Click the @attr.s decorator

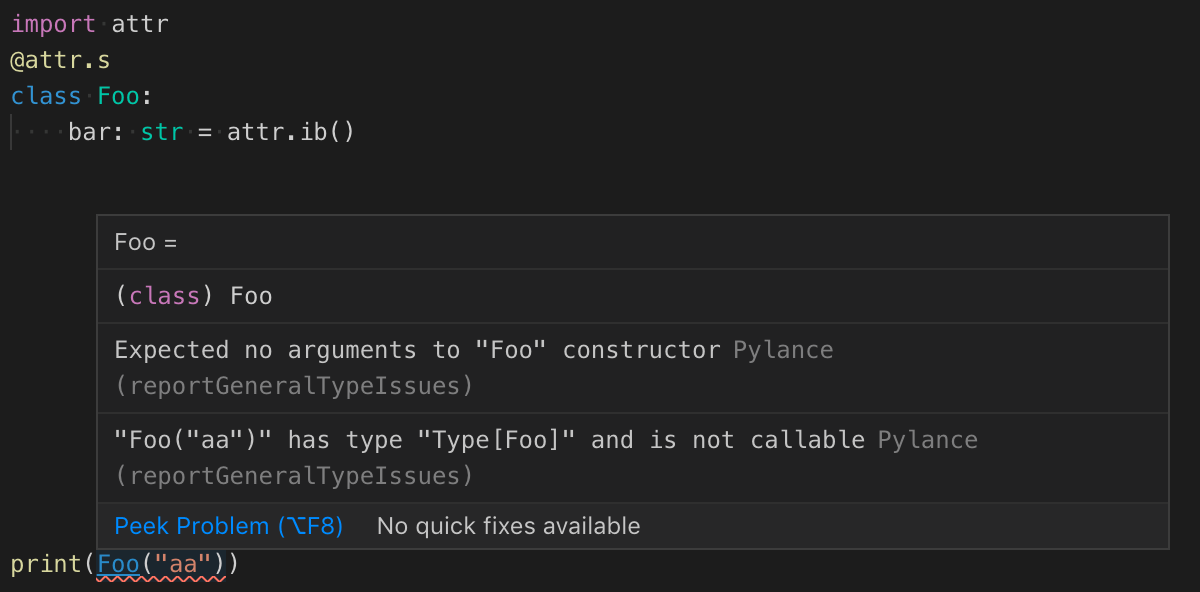click(x=60, y=60)
